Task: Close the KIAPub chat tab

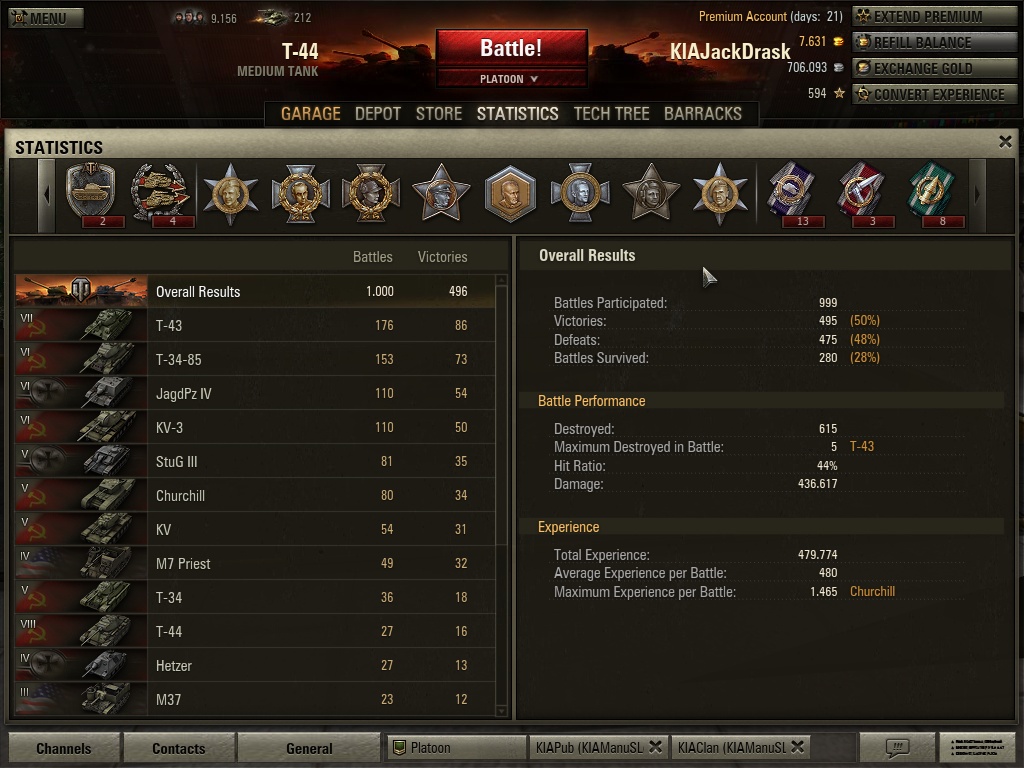Action: point(656,746)
